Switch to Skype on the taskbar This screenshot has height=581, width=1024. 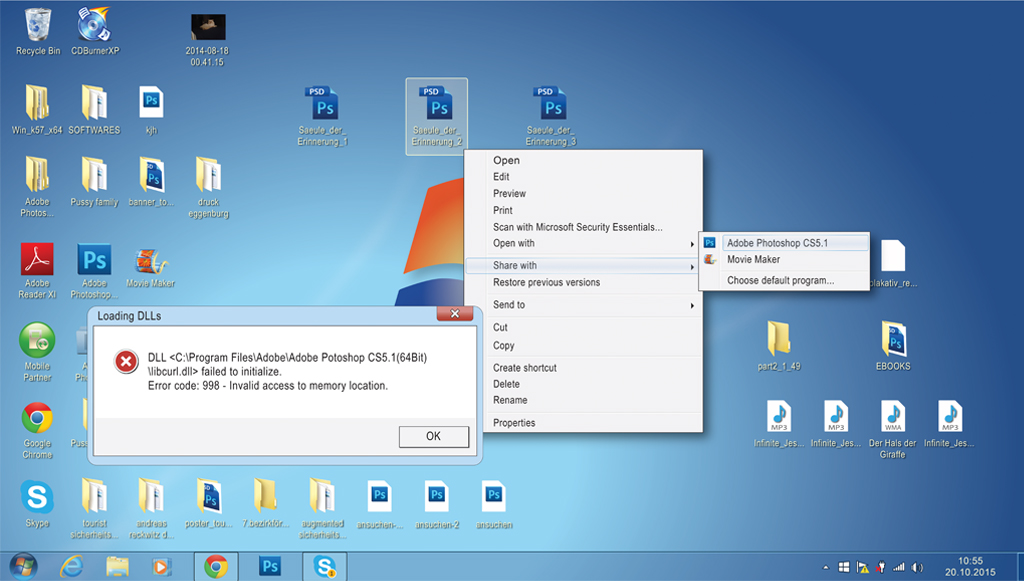coord(324,566)
